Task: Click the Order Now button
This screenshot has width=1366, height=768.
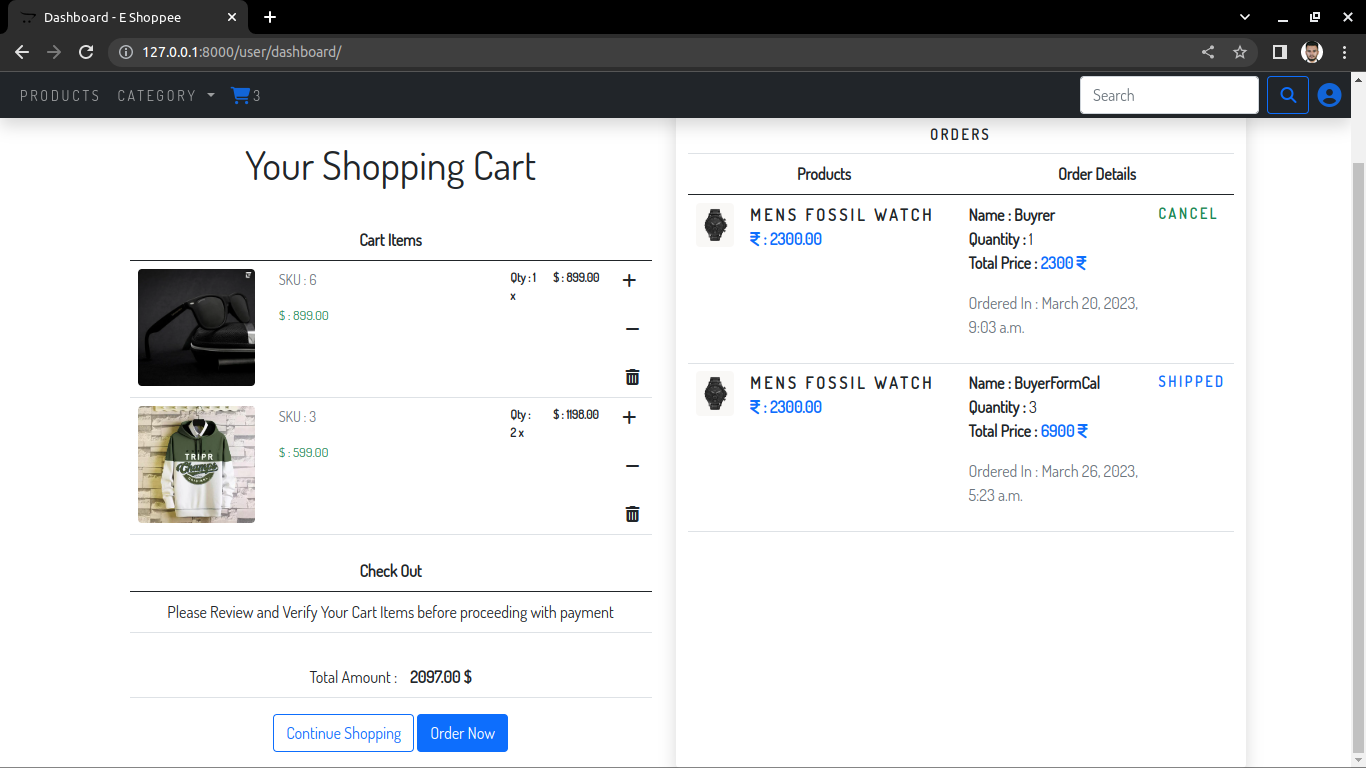Action: pos(462,733)
